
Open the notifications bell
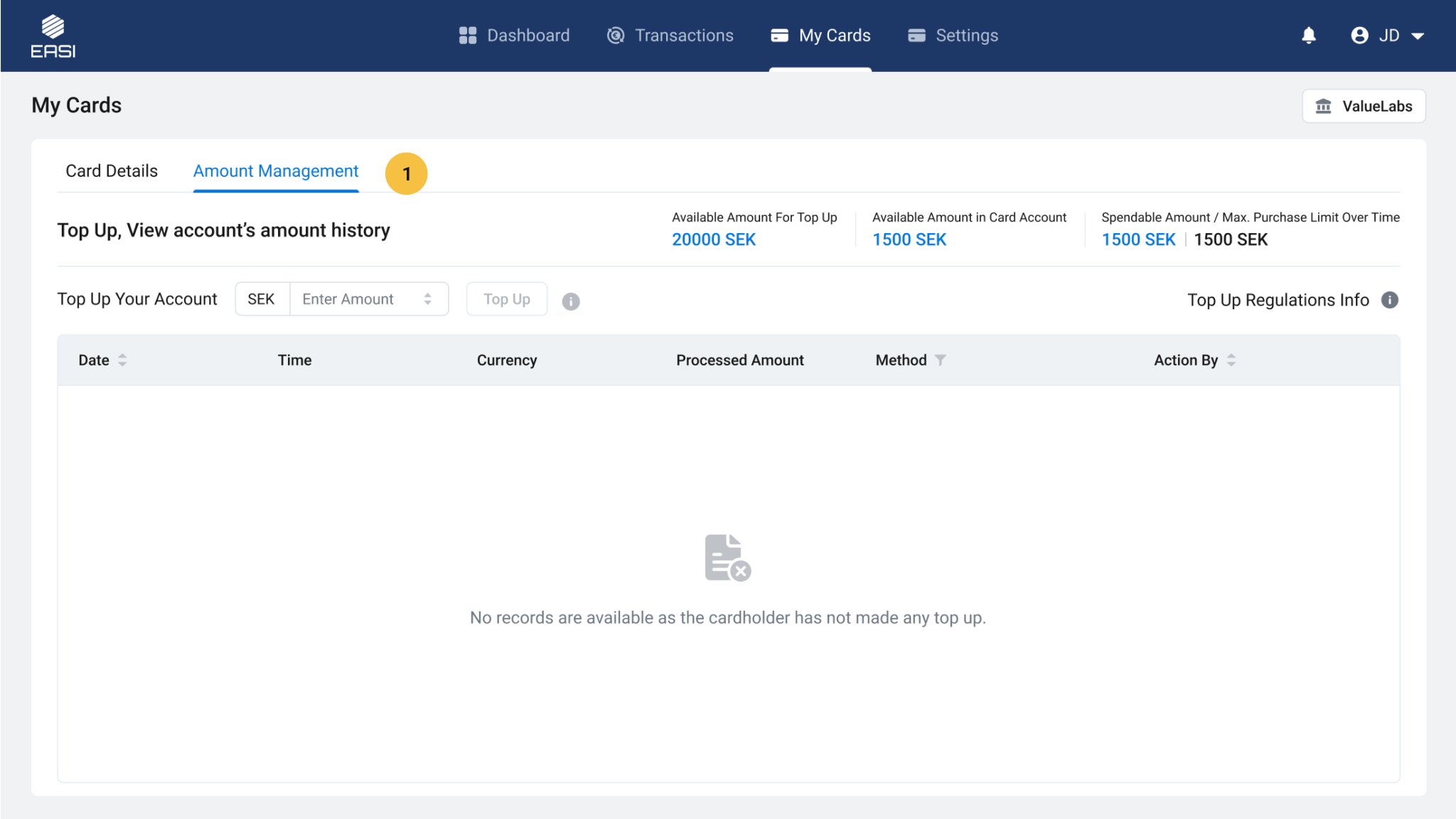click(1308, 36)
